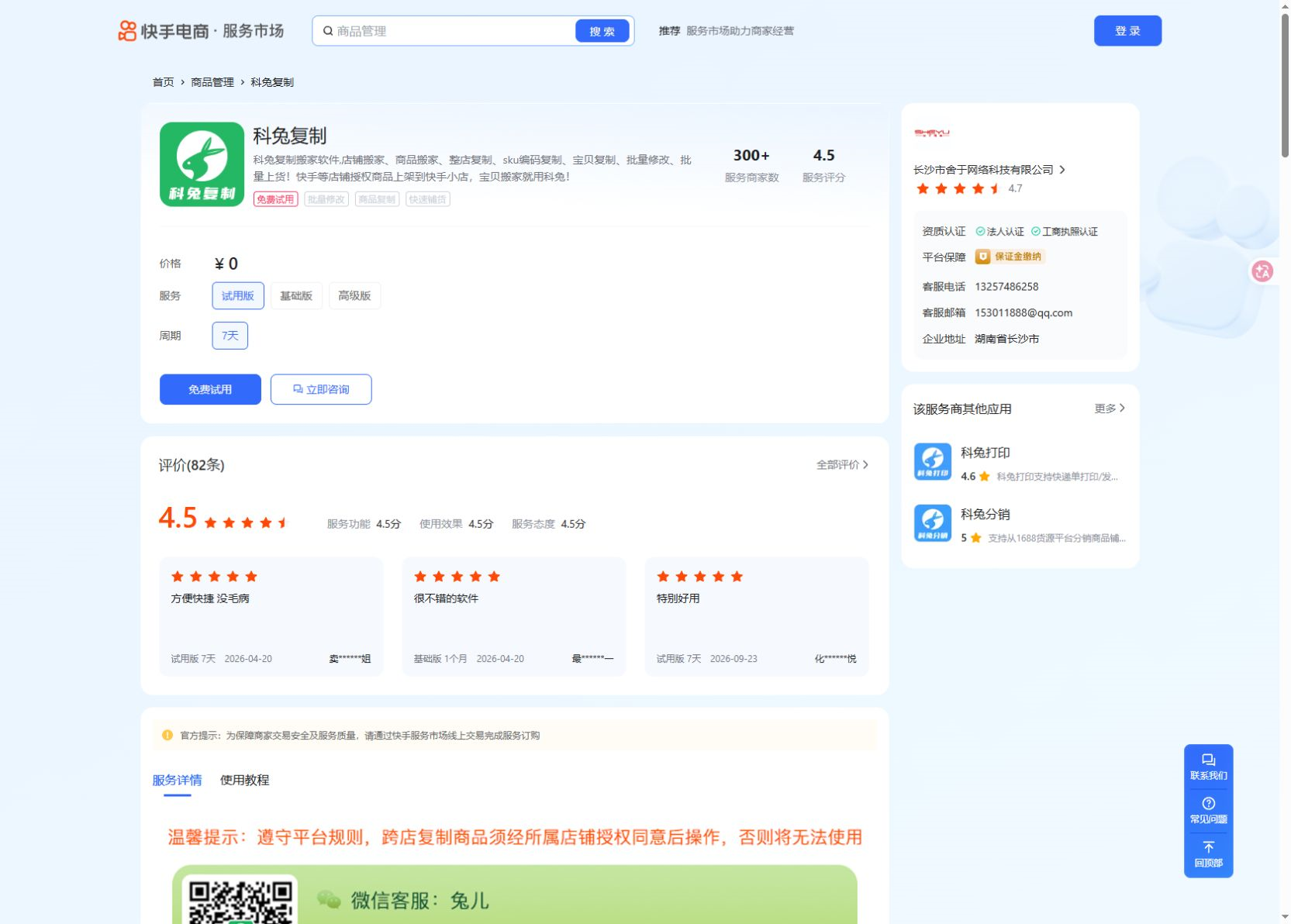The height and width of the screenshot is (924, 1291).
Task: Go to 首页 in the breadcrumb
Action: point(163,82)
